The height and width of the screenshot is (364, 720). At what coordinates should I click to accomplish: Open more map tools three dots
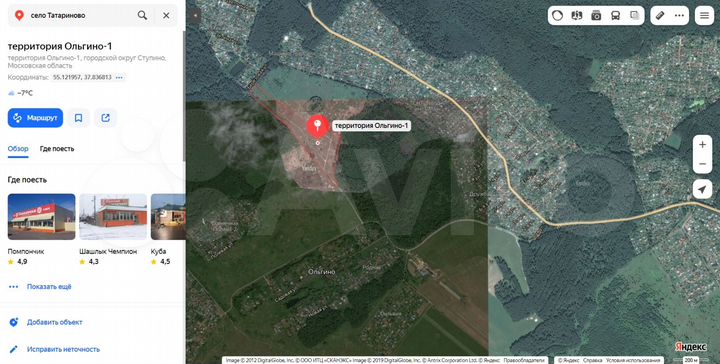(x=679, y=16)
